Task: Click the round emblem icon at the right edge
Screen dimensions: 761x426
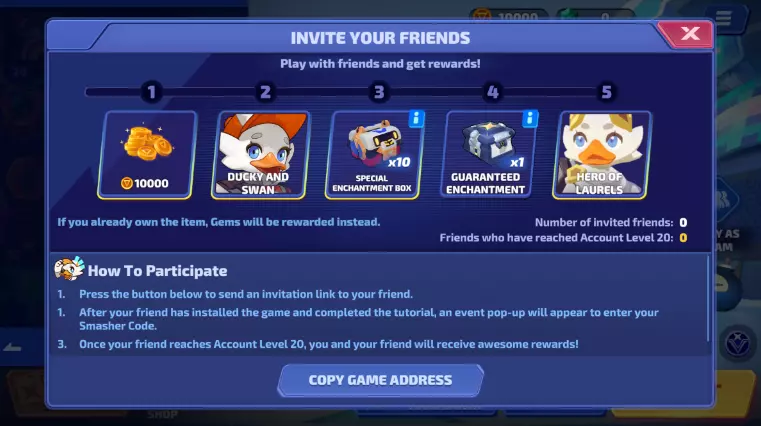Action: [x=737, y=343]
